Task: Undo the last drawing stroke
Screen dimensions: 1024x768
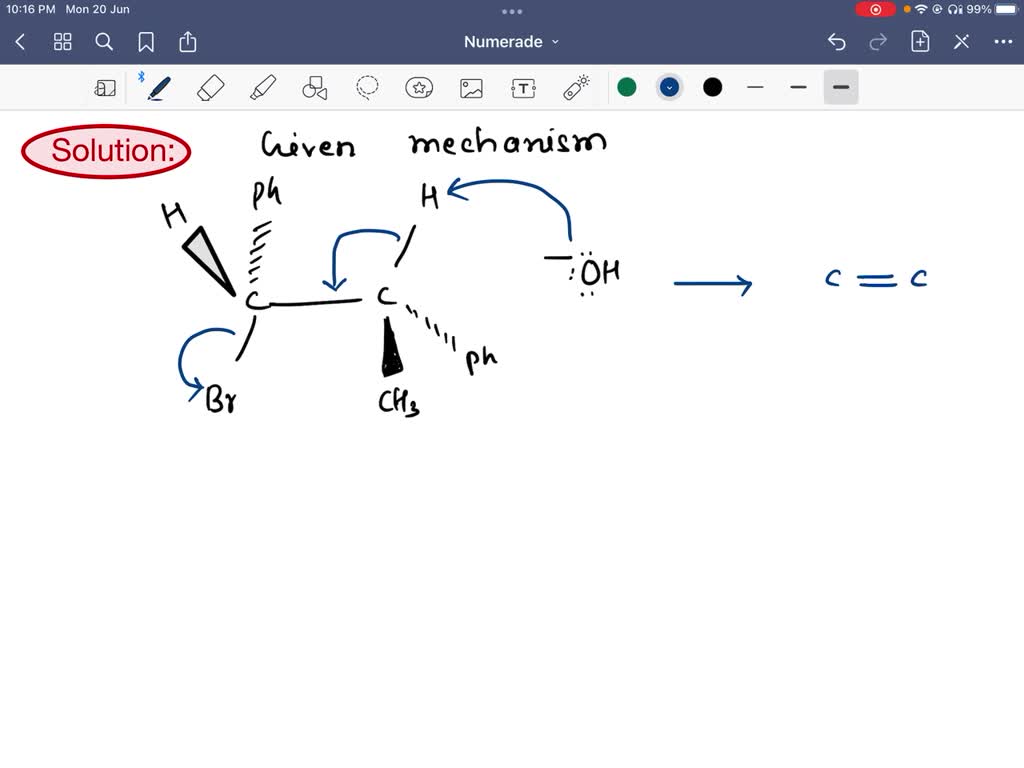Action: pyautogui.click(x=837, y=41)
